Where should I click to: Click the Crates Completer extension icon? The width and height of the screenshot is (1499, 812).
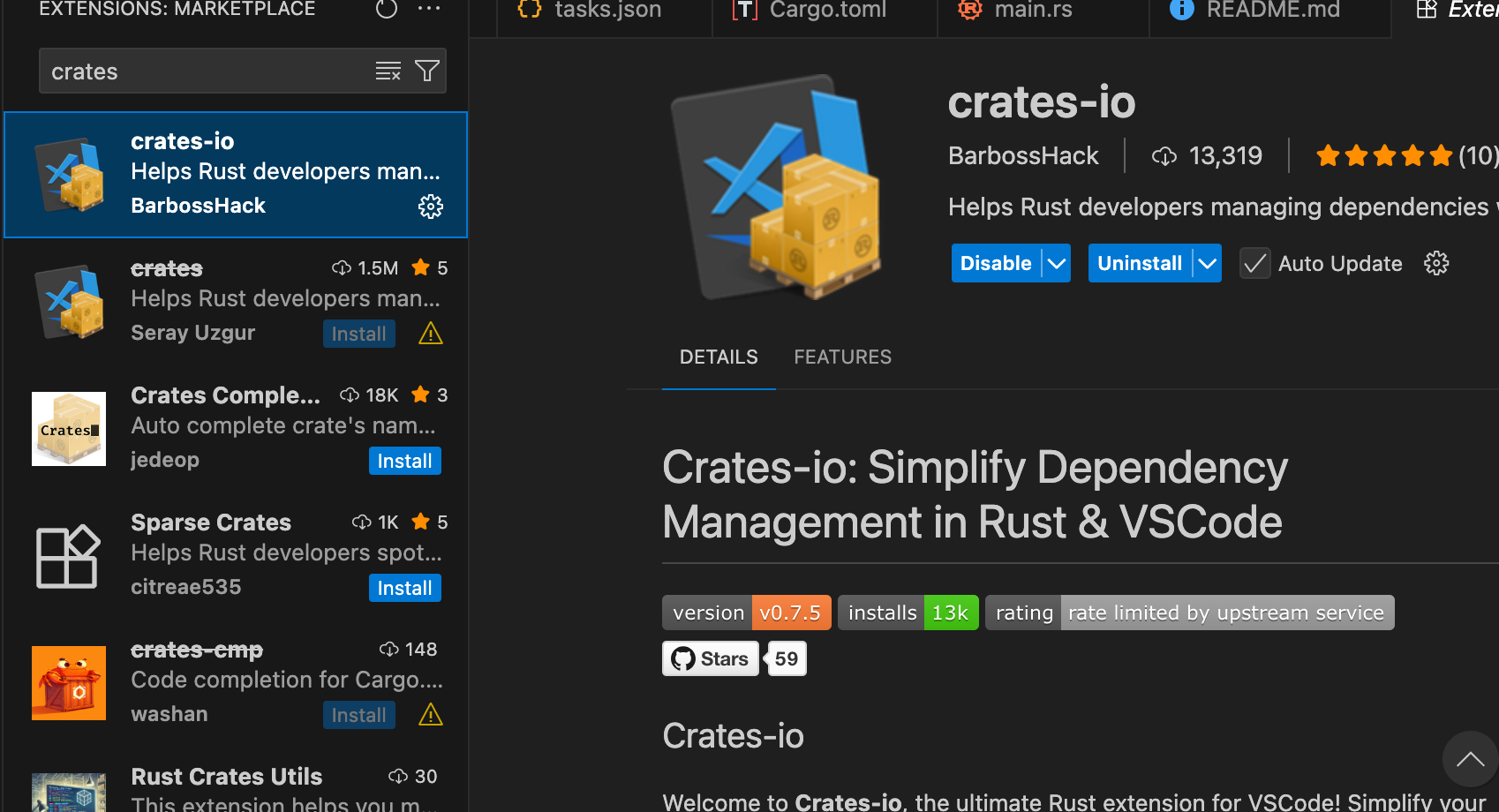pos(69,429)
